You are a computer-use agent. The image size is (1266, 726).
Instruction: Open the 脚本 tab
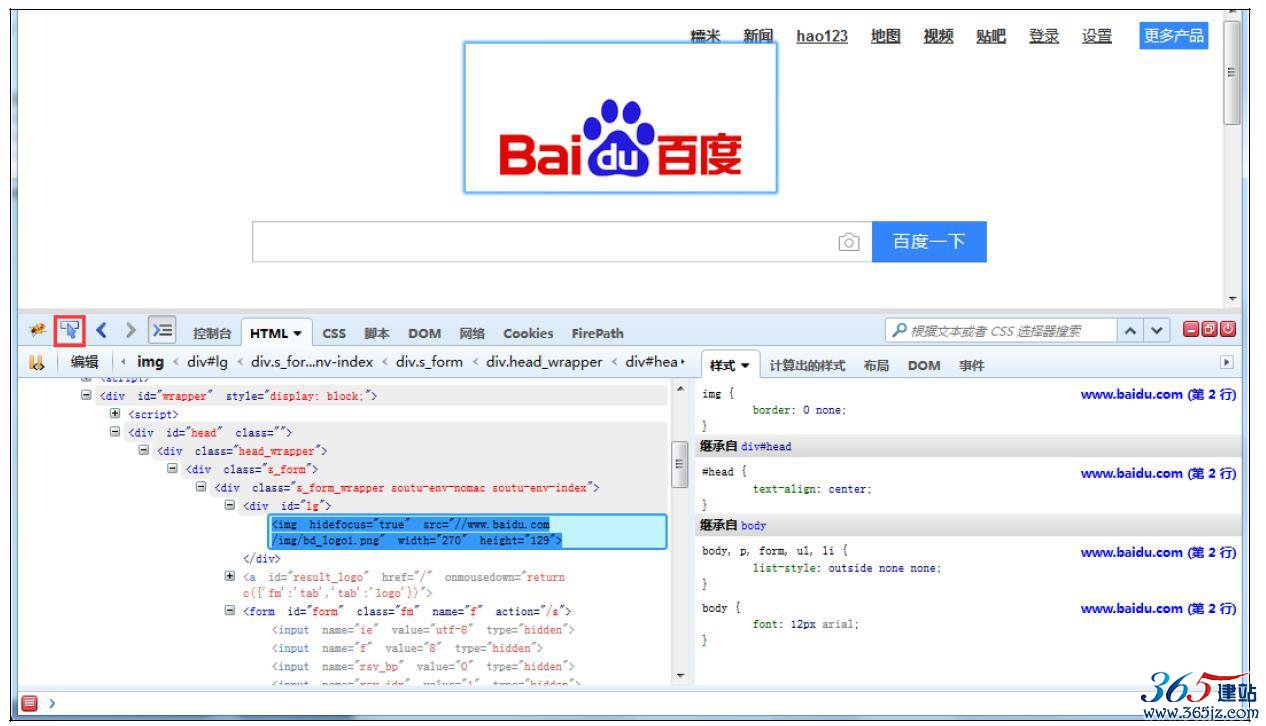click(x=377, y=333)
